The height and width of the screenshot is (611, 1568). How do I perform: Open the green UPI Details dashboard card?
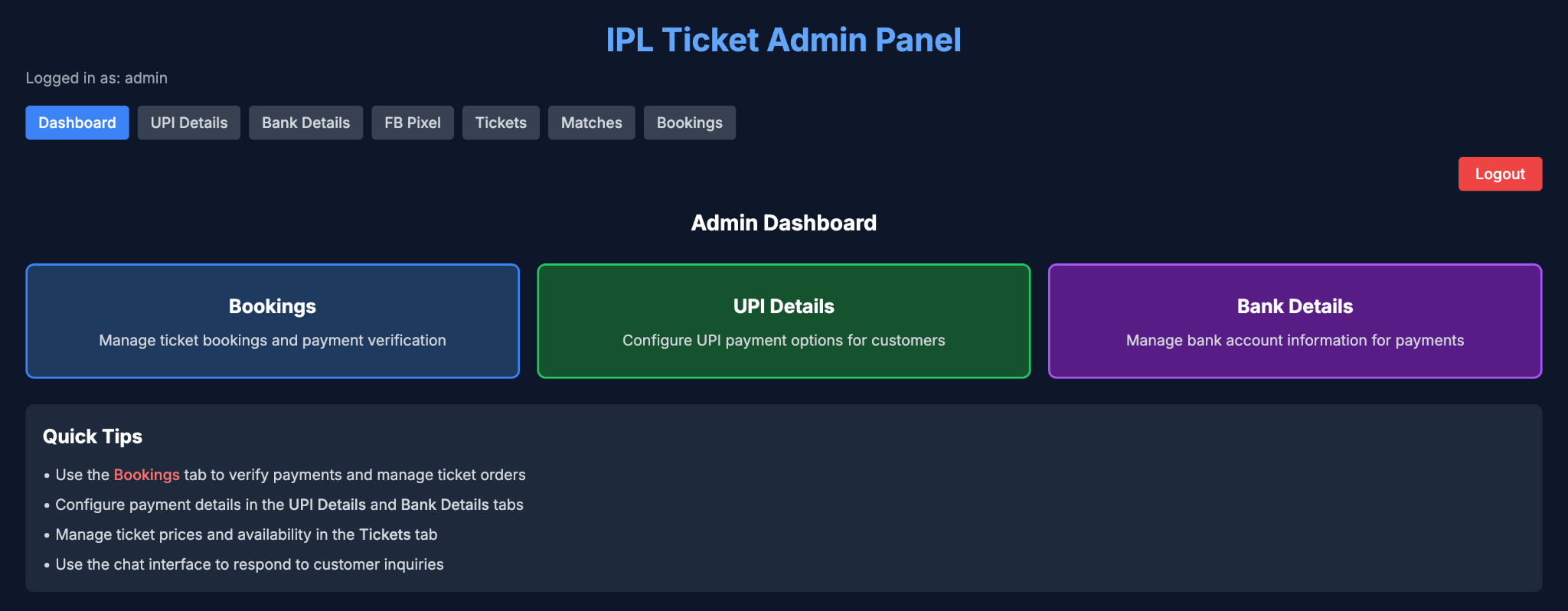pyautogui.click(x=784, y=321)
